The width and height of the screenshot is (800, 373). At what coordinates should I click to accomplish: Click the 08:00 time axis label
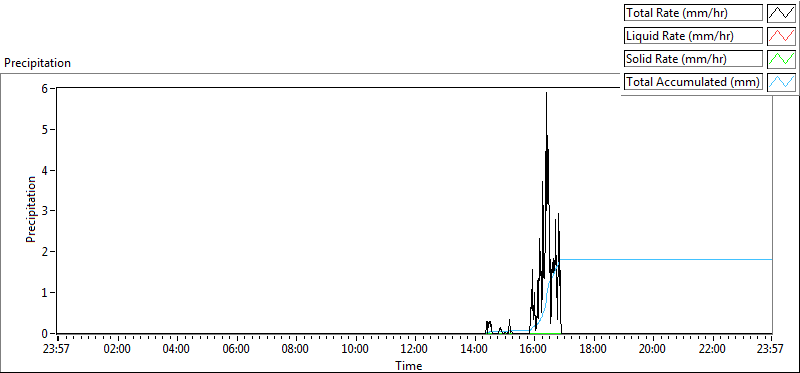point(296,350)
